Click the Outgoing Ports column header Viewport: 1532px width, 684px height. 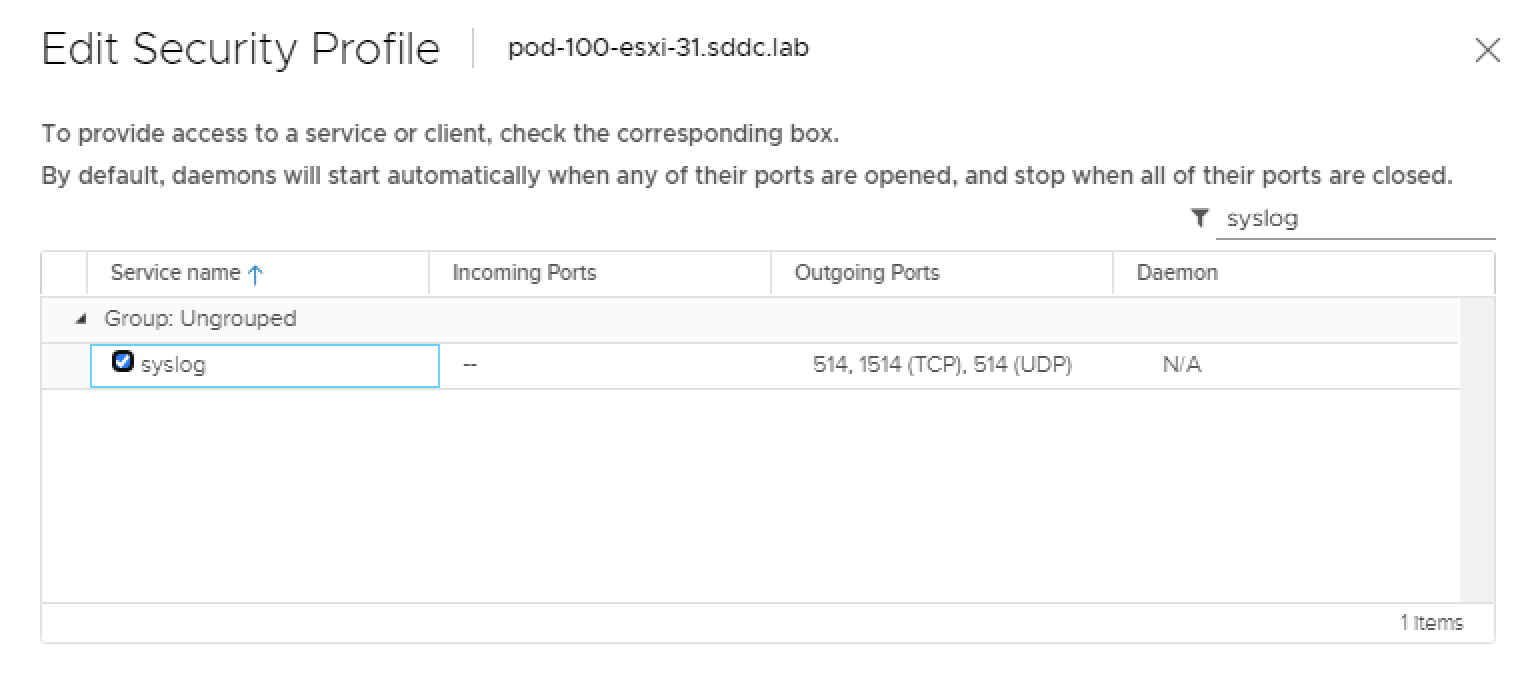867,273
